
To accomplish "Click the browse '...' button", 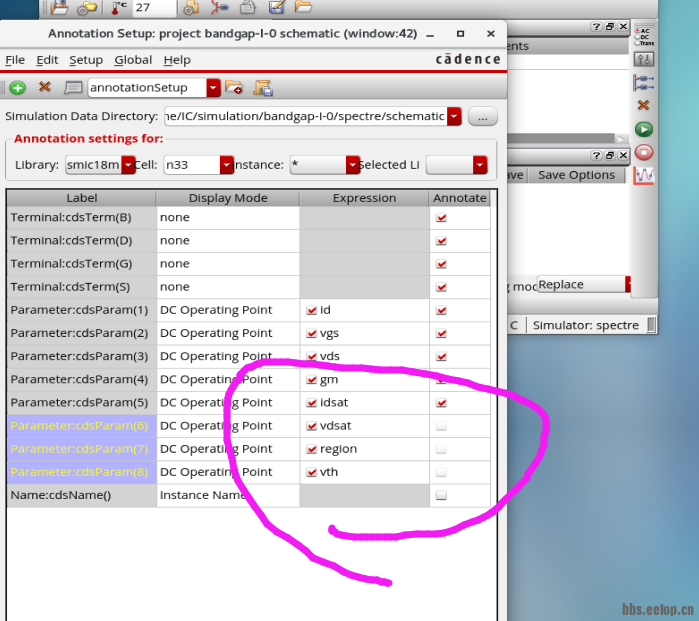I will coord(482,117).
